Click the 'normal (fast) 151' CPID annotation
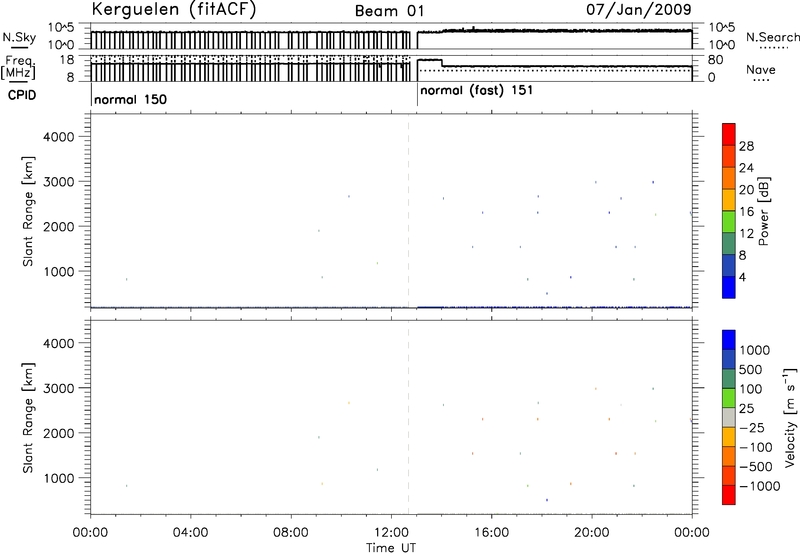This screenshot has width=800, height=554. pos(477,91)
